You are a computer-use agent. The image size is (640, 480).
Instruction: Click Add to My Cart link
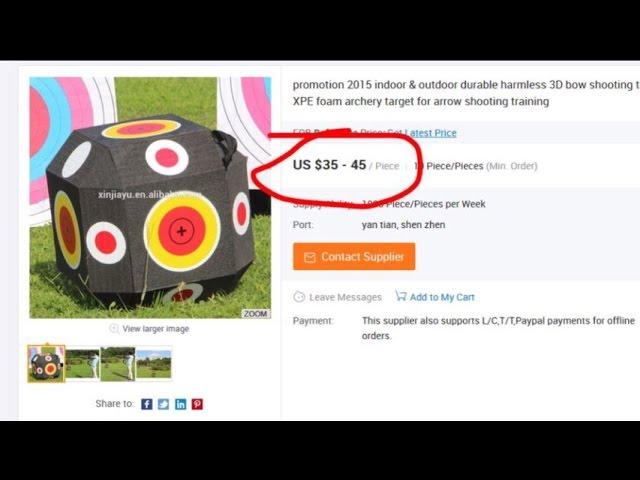[442, 297]
